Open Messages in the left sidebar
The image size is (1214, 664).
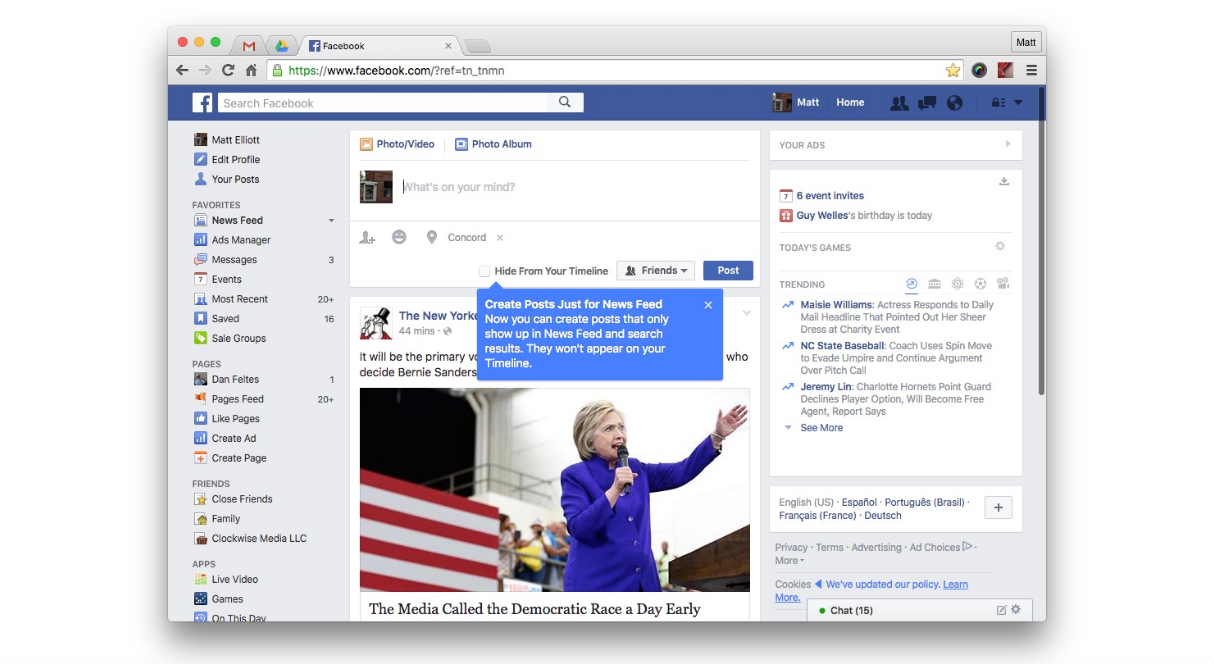(234, 260)
